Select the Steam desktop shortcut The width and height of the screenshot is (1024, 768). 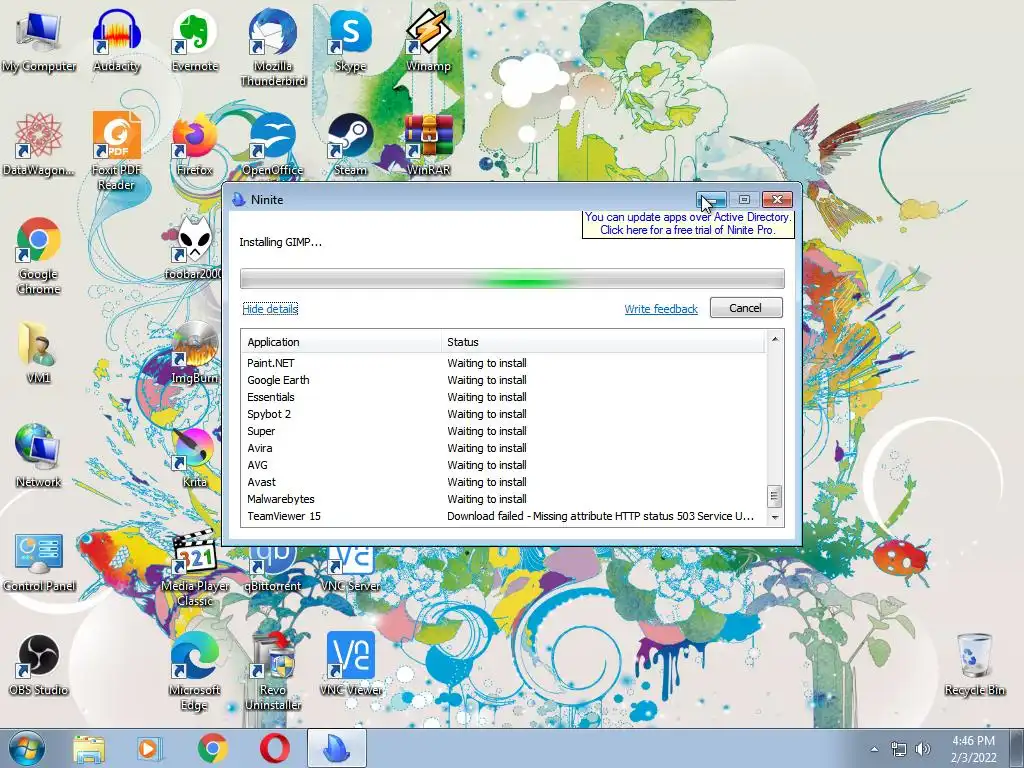coord(351,144)
